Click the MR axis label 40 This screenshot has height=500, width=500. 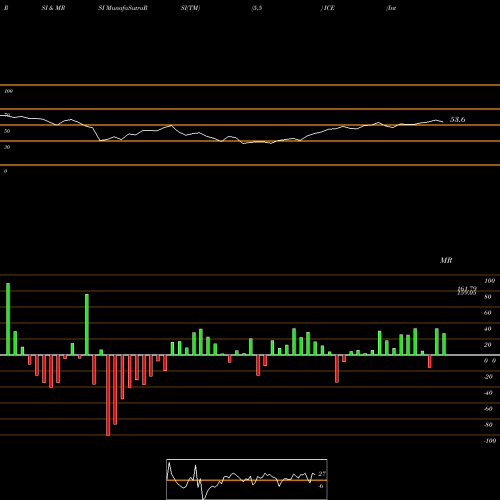[488, 329]
